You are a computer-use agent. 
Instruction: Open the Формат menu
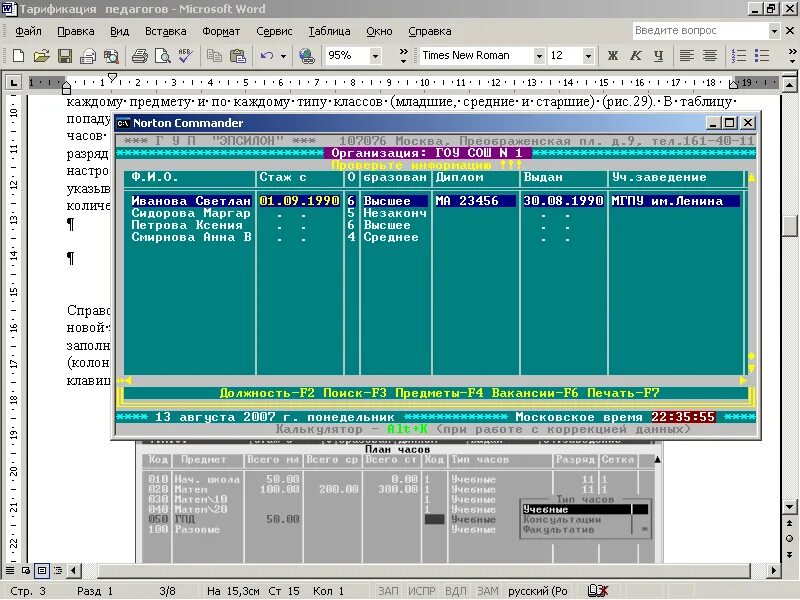pos(221,31)
